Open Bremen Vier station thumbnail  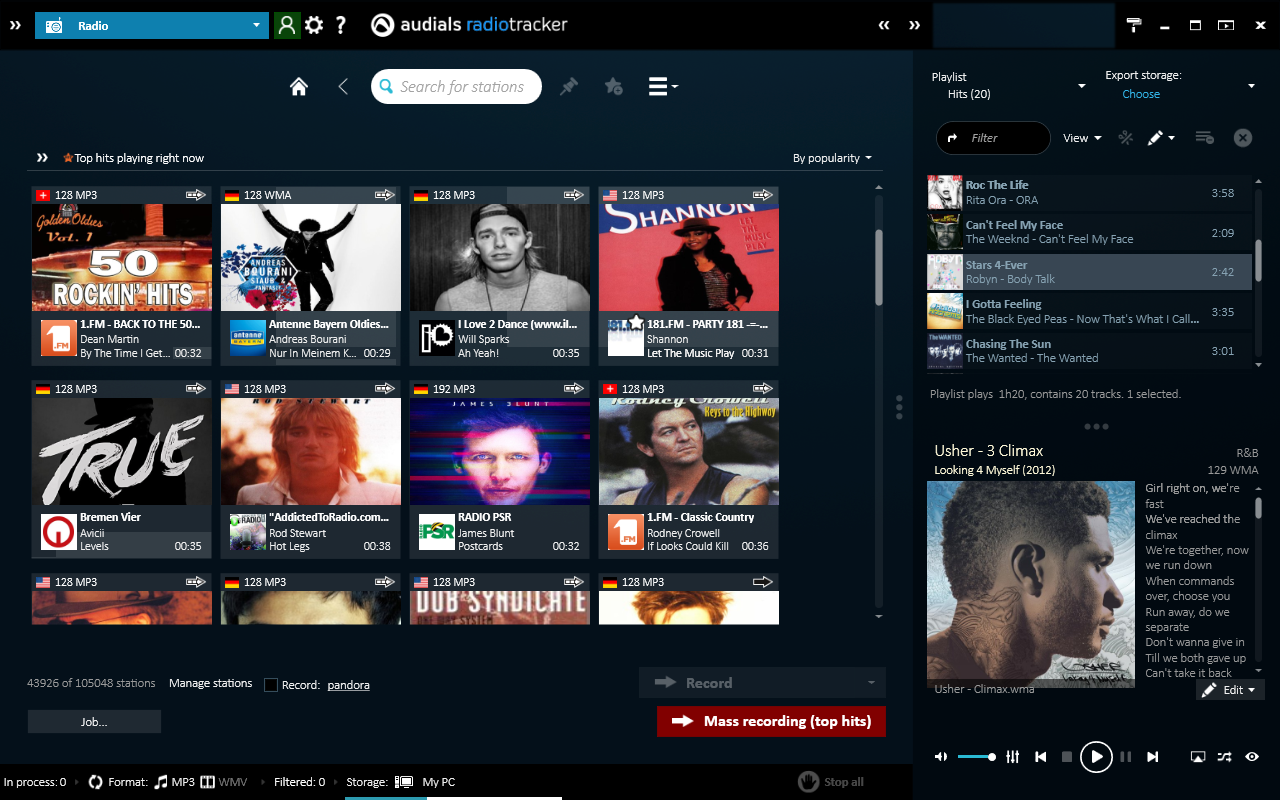[122, 451]
